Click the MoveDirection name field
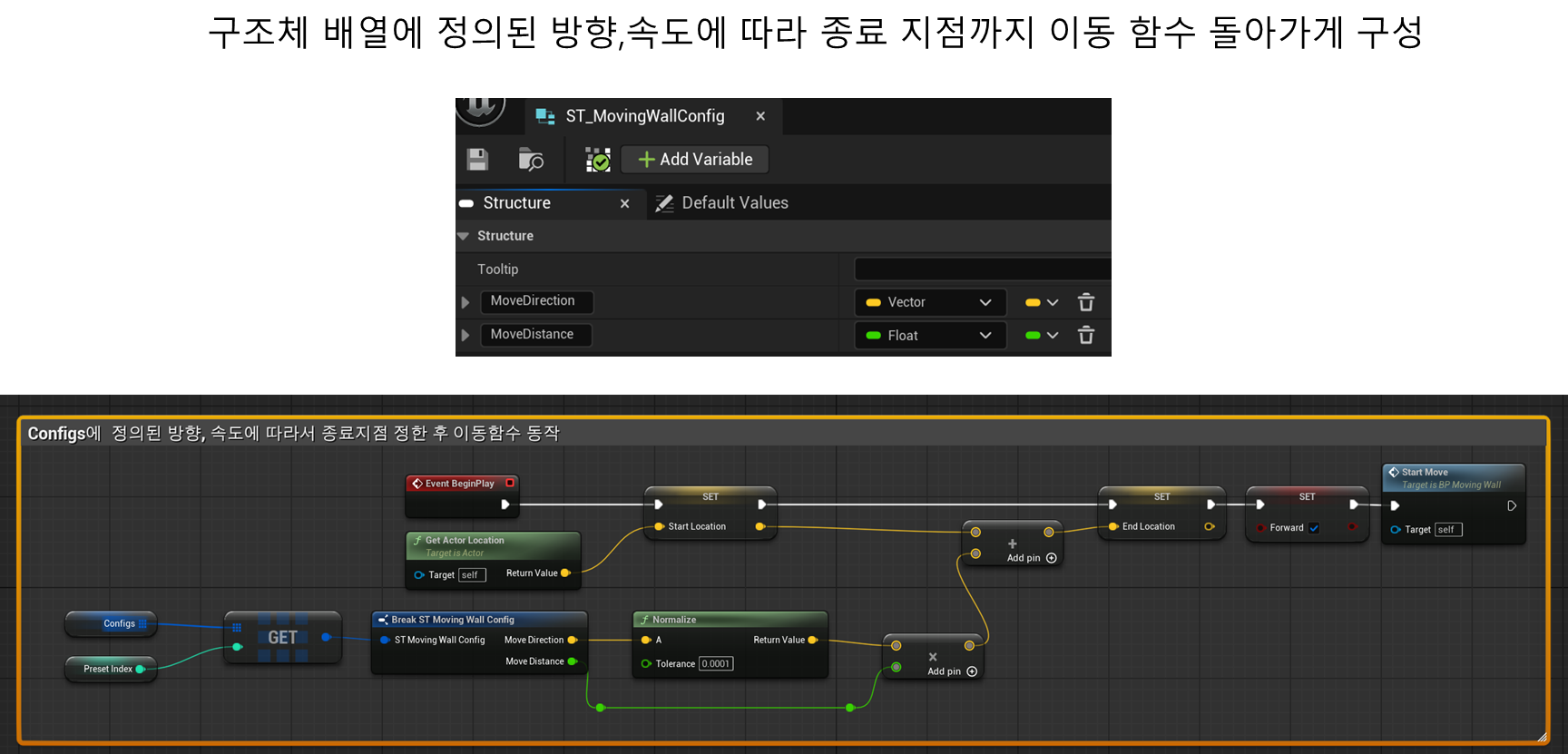 (x=536, y=301)
